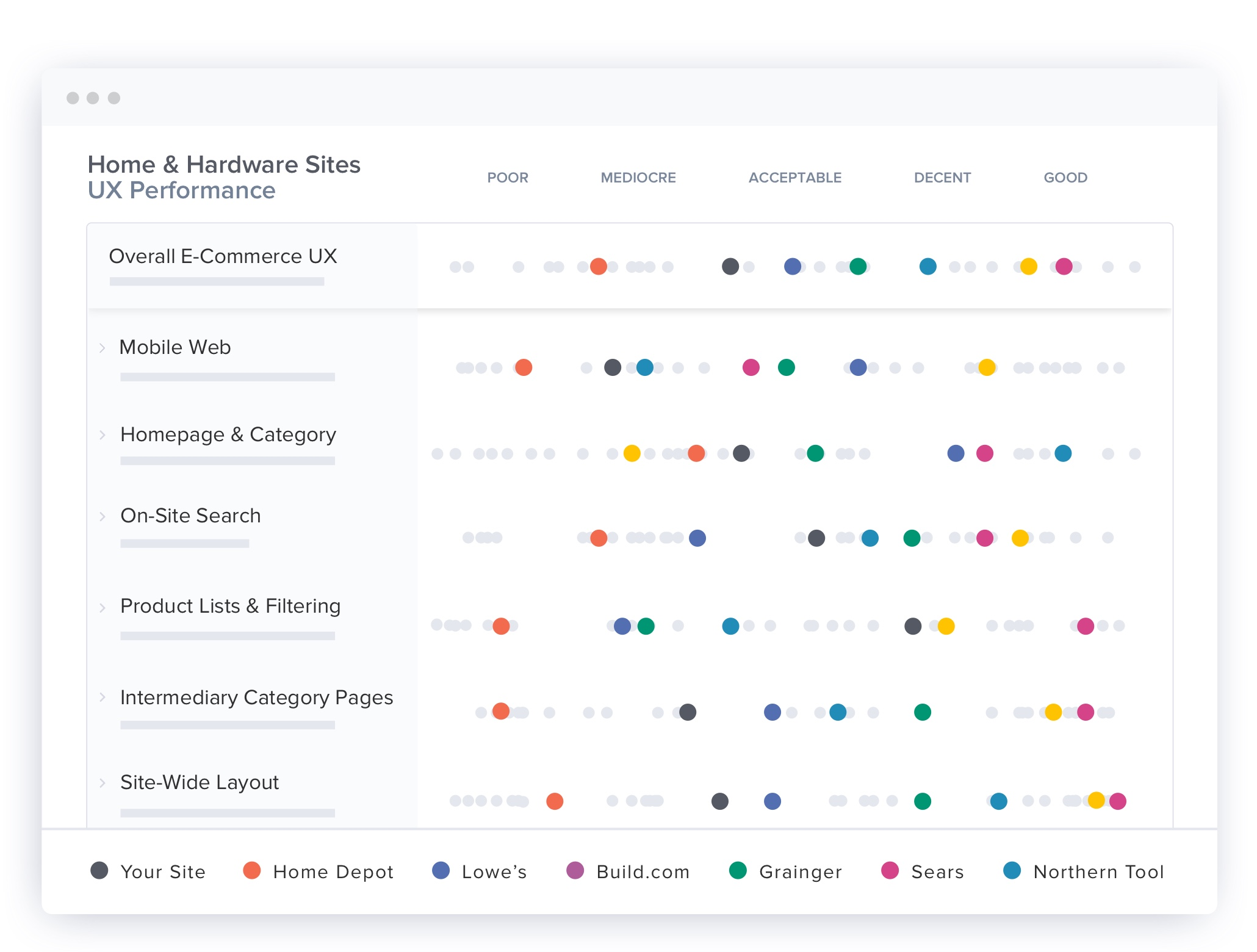The image size is (1257, 952).
Task: Click the Northern Tool legend label
Action: point(1098,872)
